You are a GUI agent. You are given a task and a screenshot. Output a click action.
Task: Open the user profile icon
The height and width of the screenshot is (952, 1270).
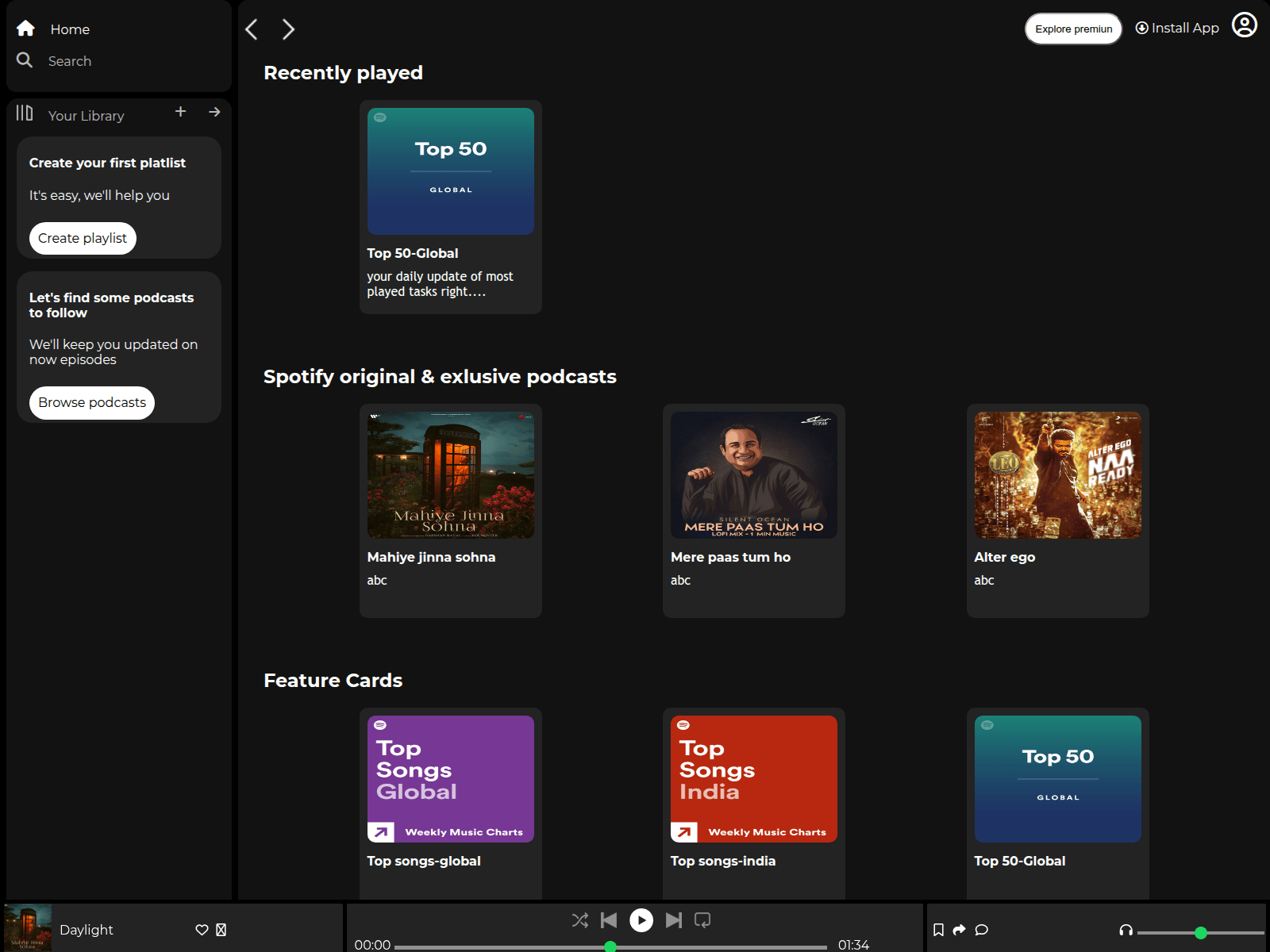[1245, 25]
